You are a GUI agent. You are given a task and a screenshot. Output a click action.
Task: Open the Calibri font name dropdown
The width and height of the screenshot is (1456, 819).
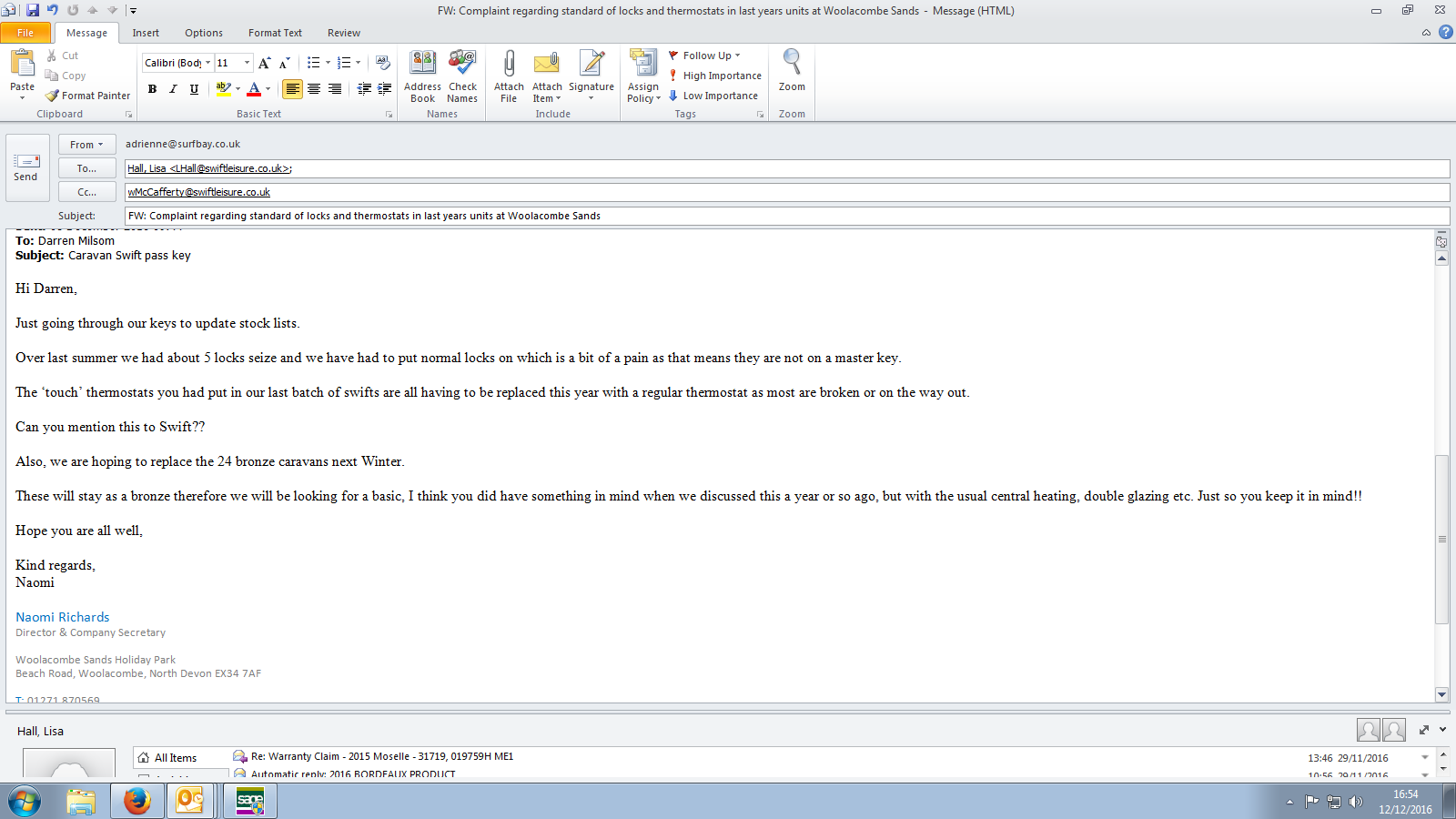coord(207,63)
